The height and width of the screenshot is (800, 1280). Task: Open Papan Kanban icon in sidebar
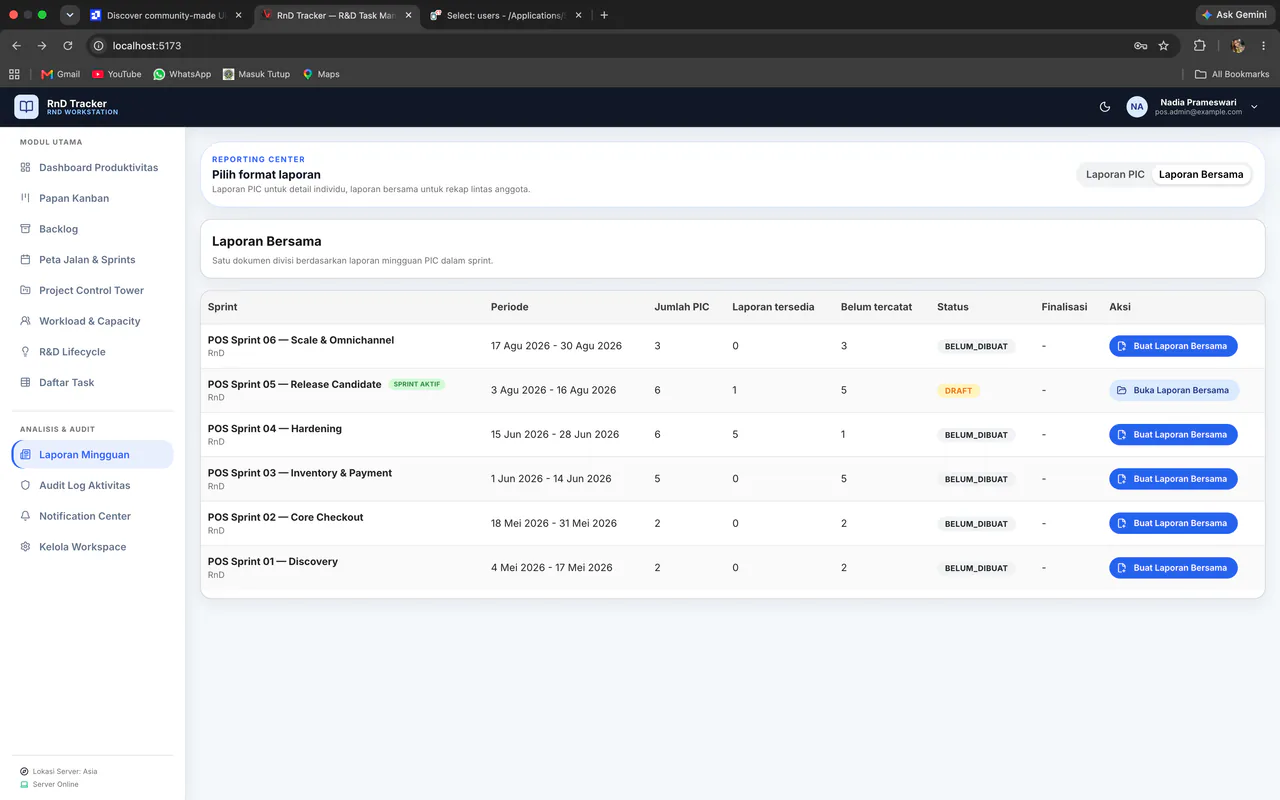25,198
